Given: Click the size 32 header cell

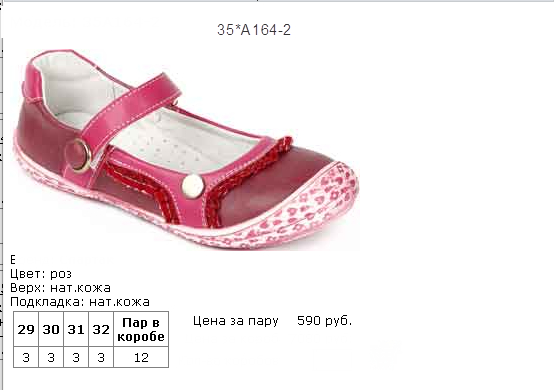Looking at the screenshot, I should tap(101, 329).
